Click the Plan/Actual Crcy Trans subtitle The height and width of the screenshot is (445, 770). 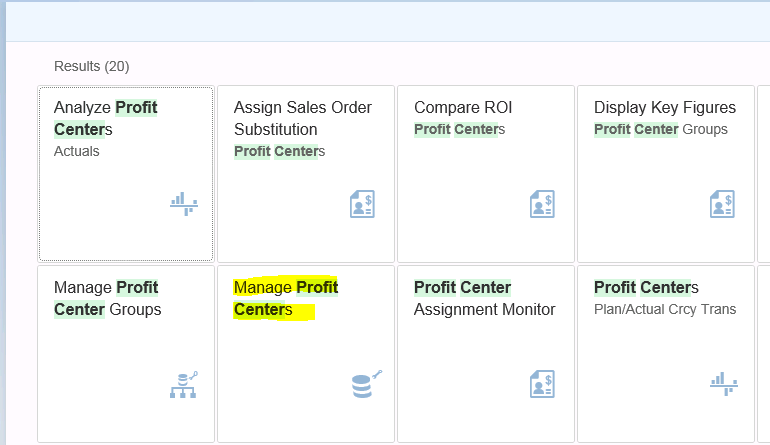tap(664, 309)
